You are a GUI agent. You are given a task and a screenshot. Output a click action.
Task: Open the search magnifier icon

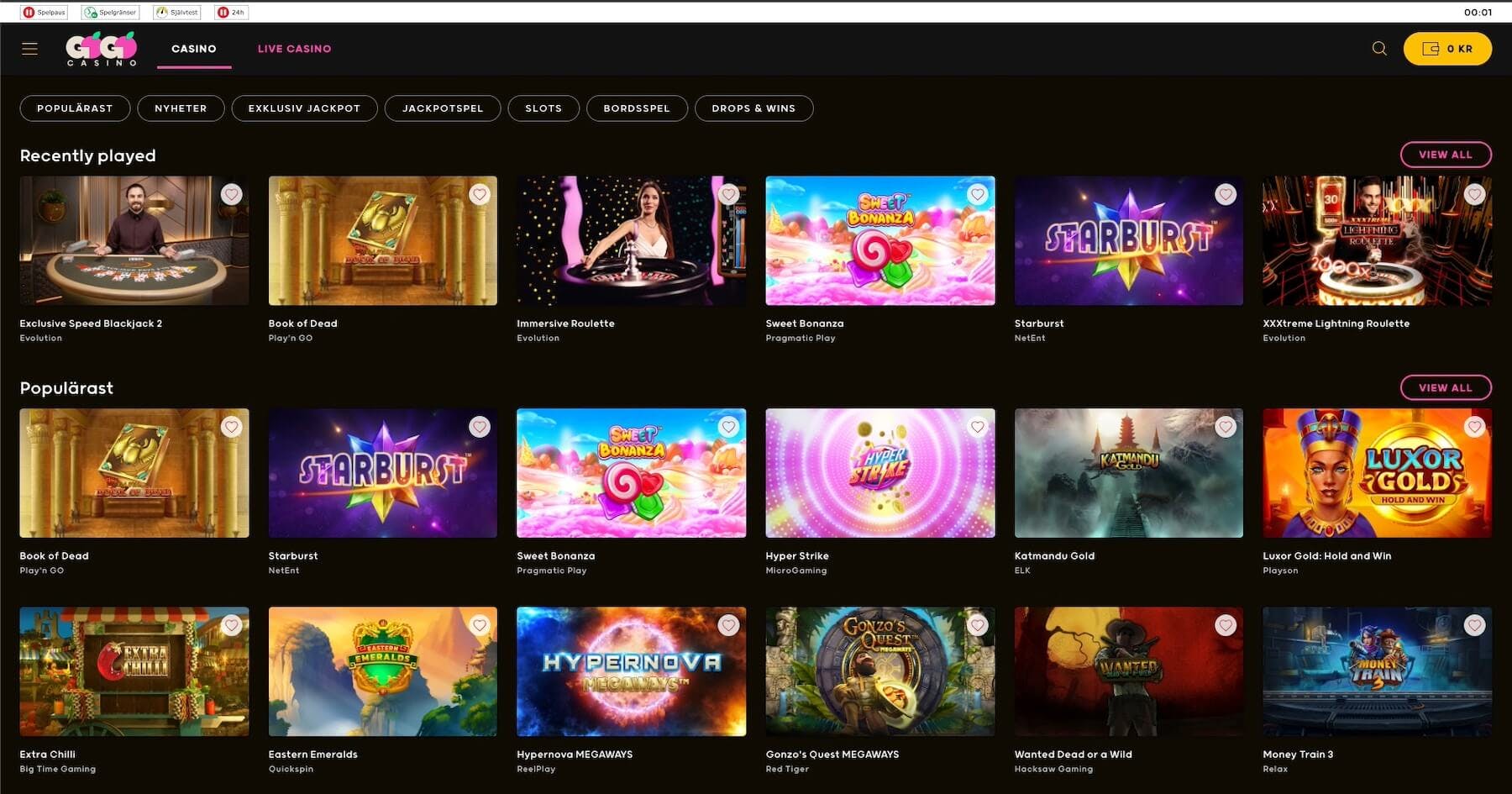[x=1379, y=49]
